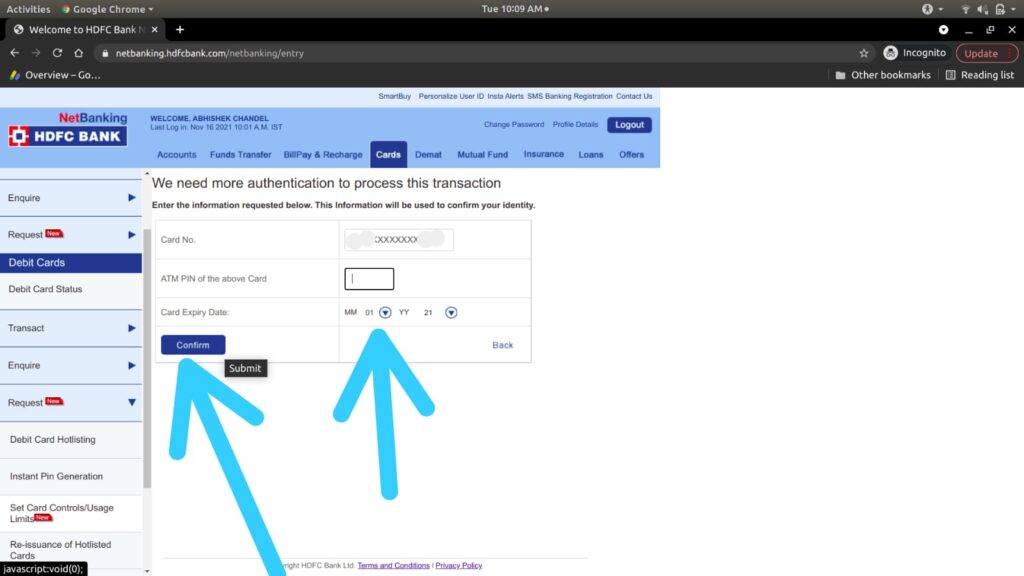Click the recording indicator icon in Chrome title bar
Screen dimensions: 1024x576
click(x=944, y=29)
